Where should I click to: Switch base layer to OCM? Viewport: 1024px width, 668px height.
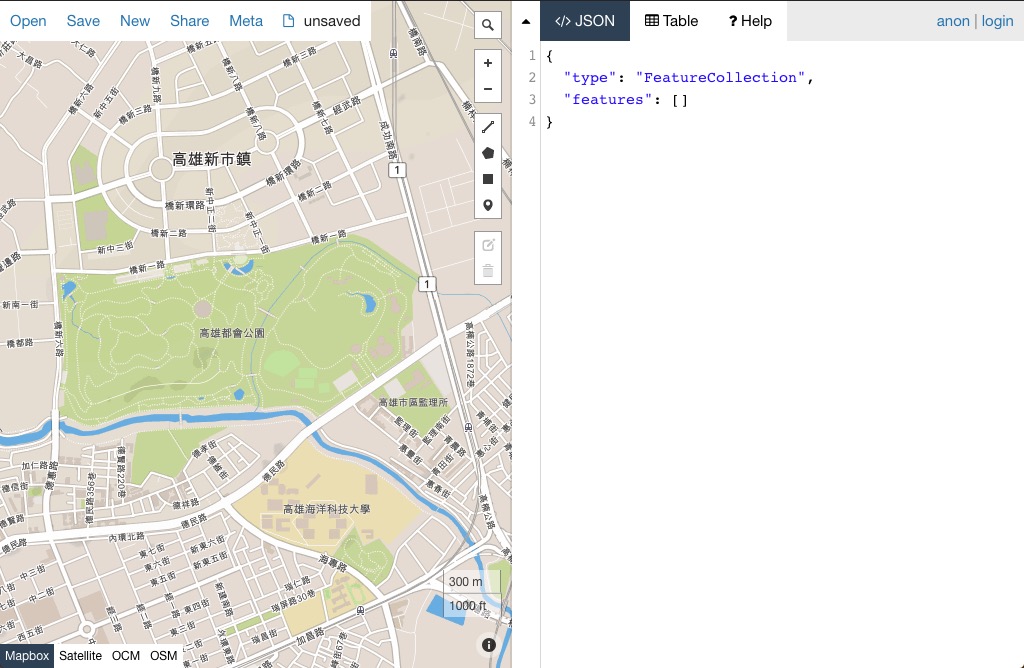pyautogui.click(x=125, y=656)
